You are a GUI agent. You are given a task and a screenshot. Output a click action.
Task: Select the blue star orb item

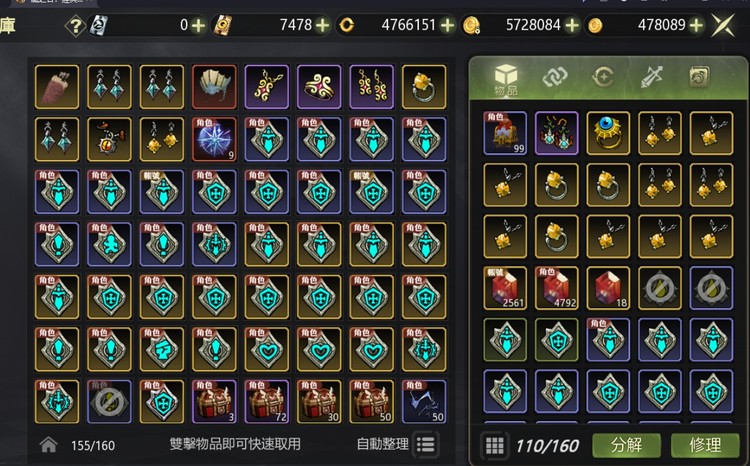(x=214, y=139)
